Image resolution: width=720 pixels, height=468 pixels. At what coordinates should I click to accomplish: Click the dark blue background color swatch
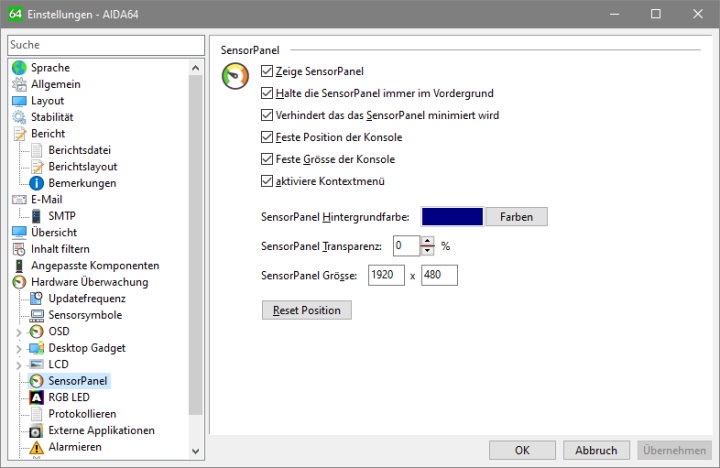coord(453,217)
